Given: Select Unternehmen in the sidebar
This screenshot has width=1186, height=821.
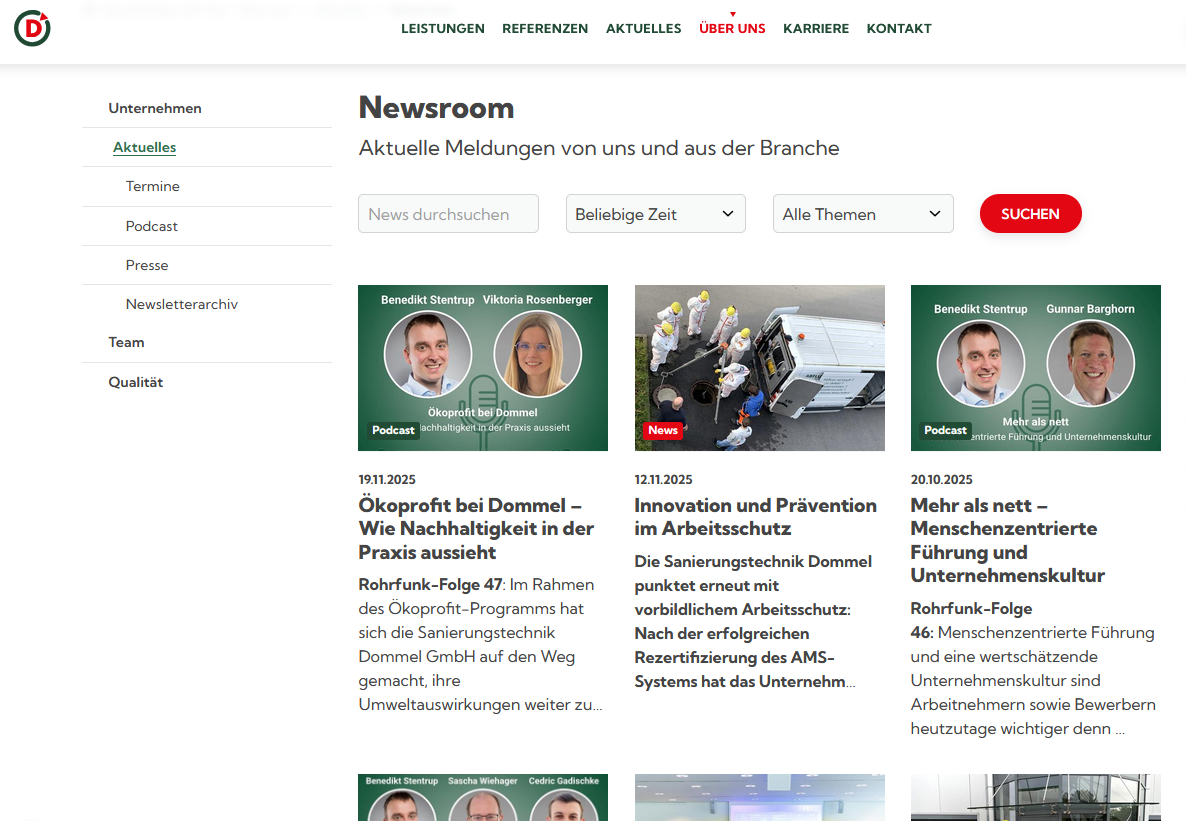Looking at the screenshot, I should (155, 108).
